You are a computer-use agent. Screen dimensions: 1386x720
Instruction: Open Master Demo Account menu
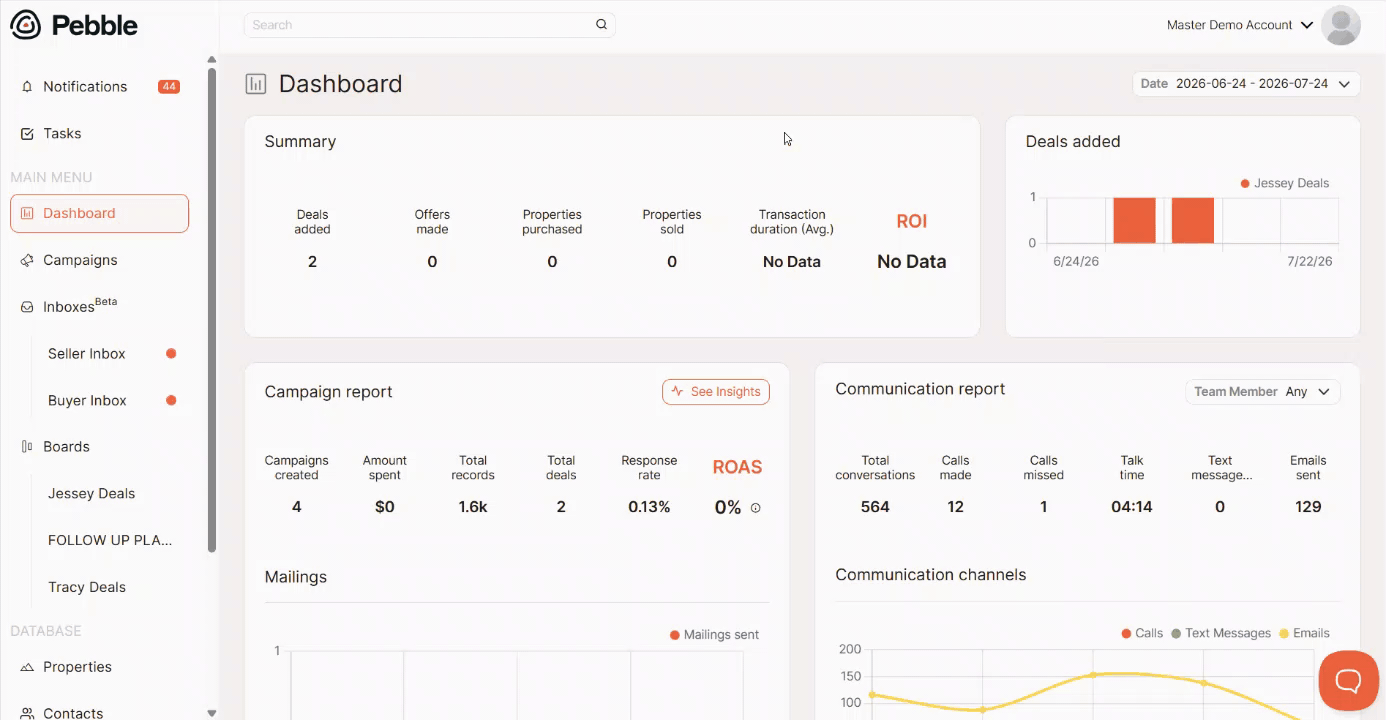(x=1239, y=25)
